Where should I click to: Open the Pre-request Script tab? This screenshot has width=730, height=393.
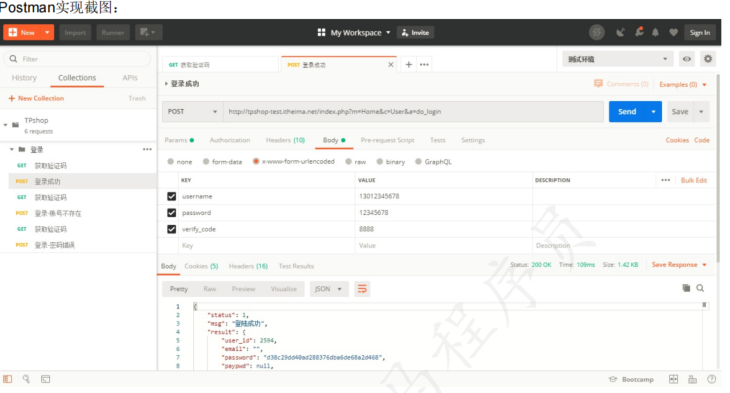pyautogui.click(x=387, y=140)
